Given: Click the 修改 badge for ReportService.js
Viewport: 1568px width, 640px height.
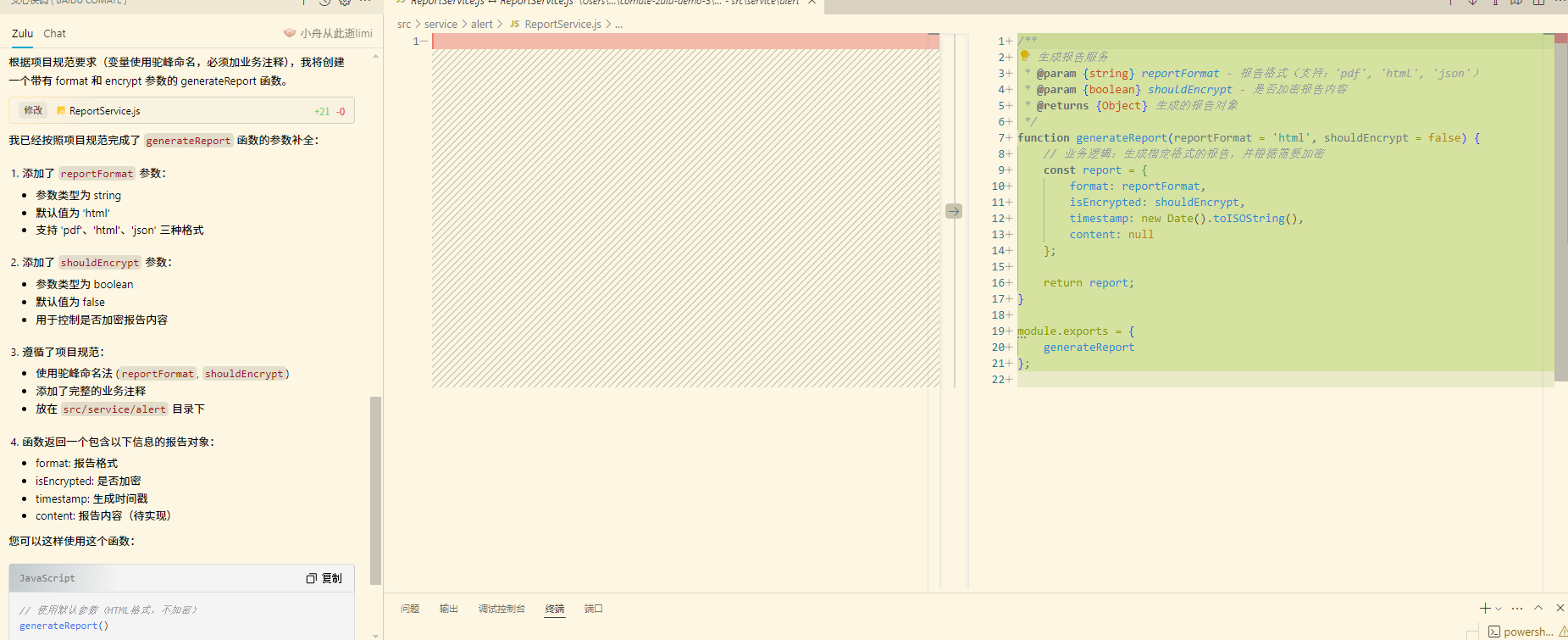Looking at the screenshot, I should tap(33, 110).
